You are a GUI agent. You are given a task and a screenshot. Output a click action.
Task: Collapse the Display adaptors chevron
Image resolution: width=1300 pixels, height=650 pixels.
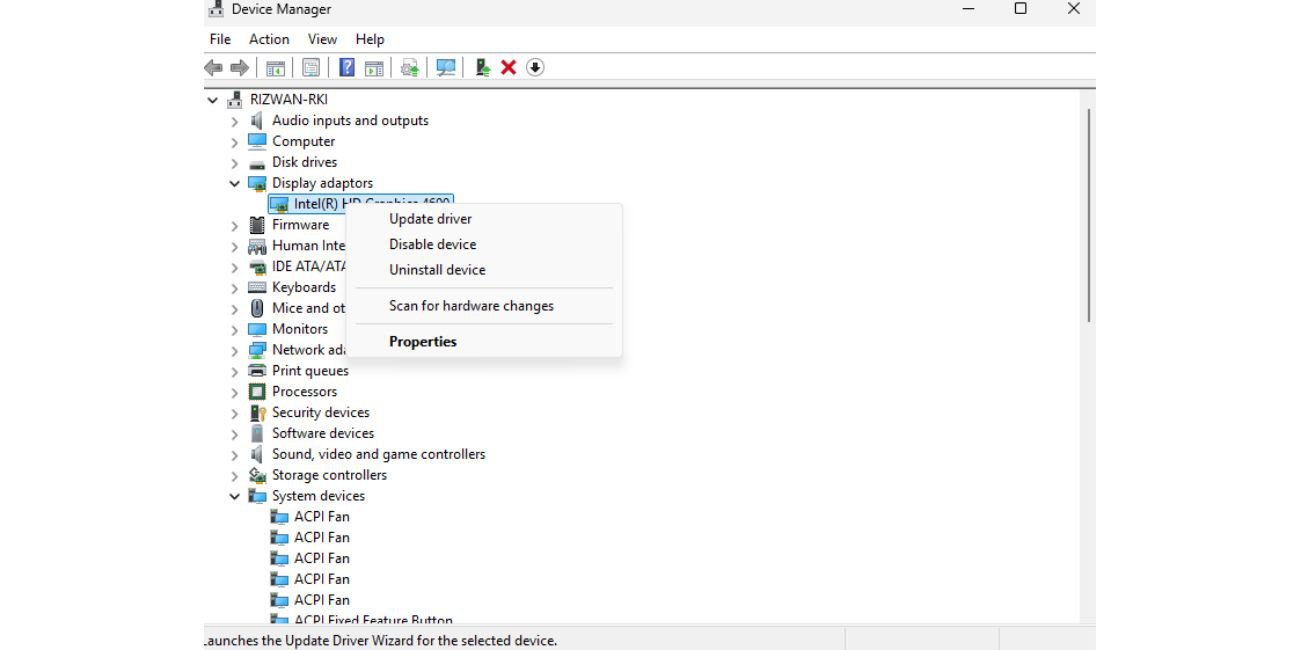coord(235,184)
